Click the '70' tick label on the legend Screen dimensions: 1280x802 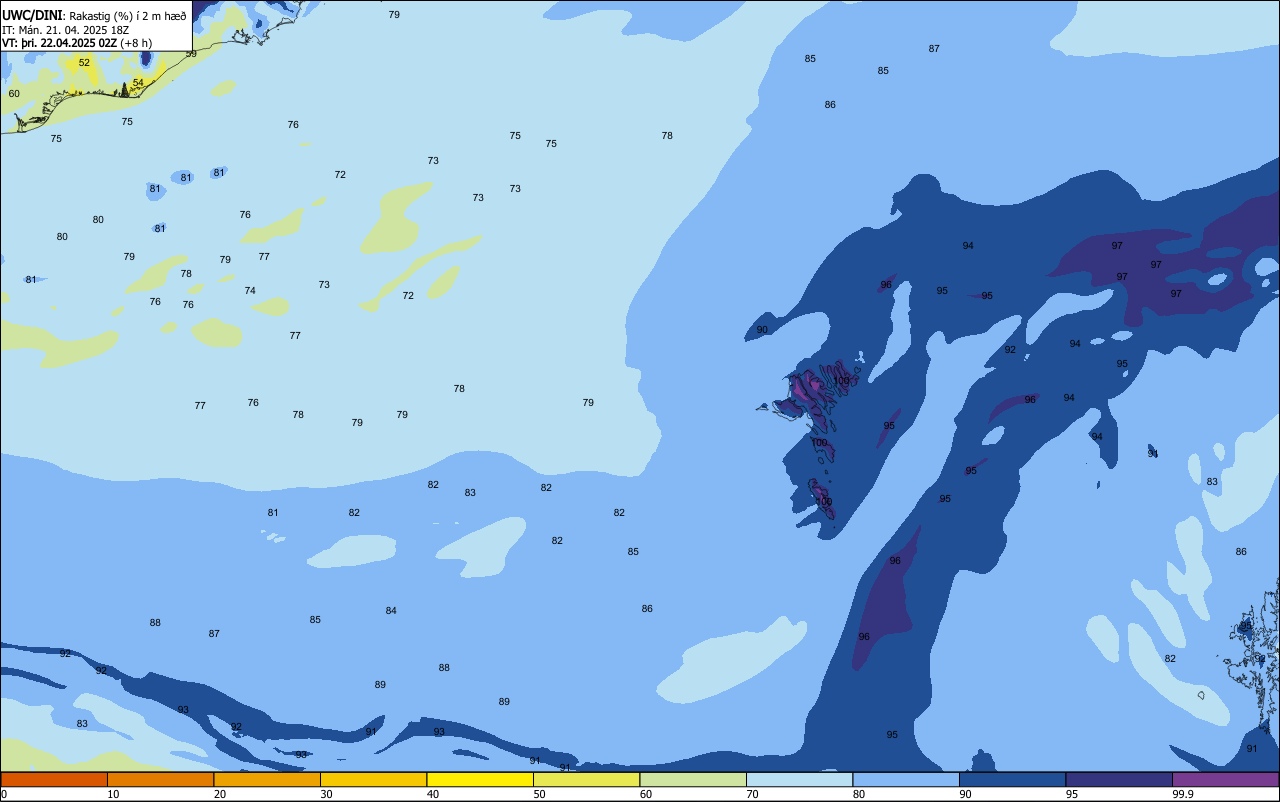[x=752, y=794]
